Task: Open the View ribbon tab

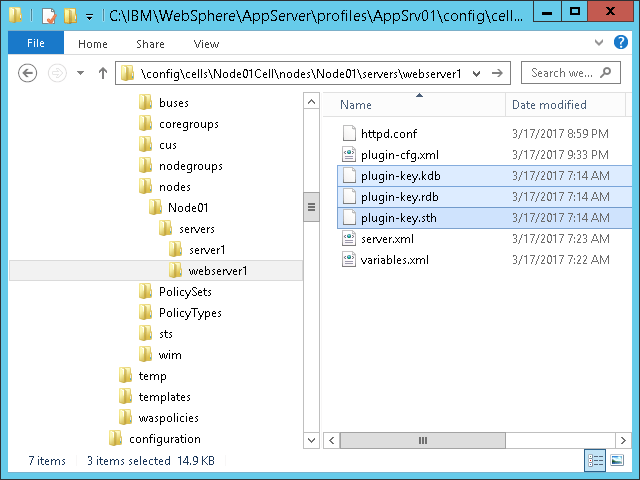Action: point(206,44)
